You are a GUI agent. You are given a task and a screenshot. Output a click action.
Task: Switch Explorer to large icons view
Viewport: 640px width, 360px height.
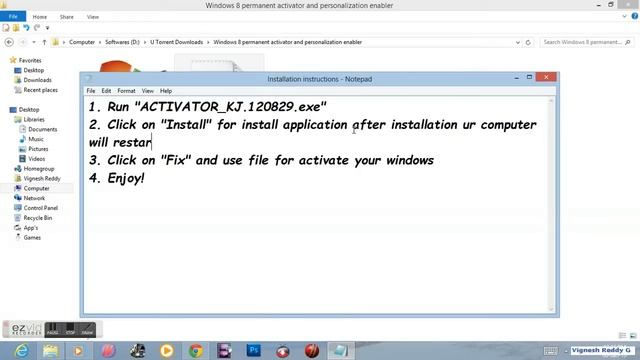click(633, 336)
